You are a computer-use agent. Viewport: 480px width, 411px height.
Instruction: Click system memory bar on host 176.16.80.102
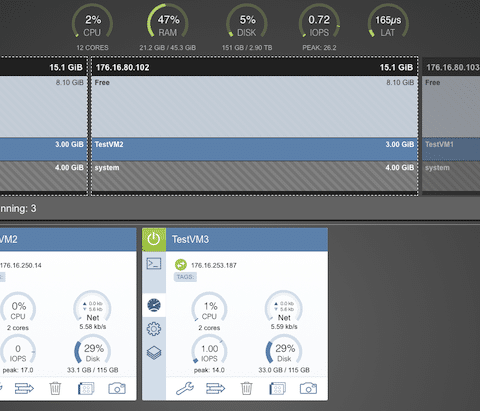(x=255, y=177)
